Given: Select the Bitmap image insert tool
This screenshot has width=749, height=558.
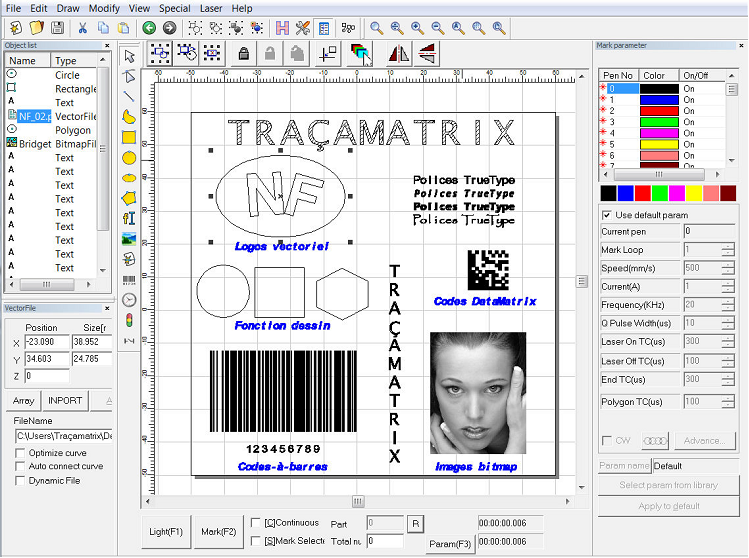Looking at the screenshot, I should click(129, 238).
